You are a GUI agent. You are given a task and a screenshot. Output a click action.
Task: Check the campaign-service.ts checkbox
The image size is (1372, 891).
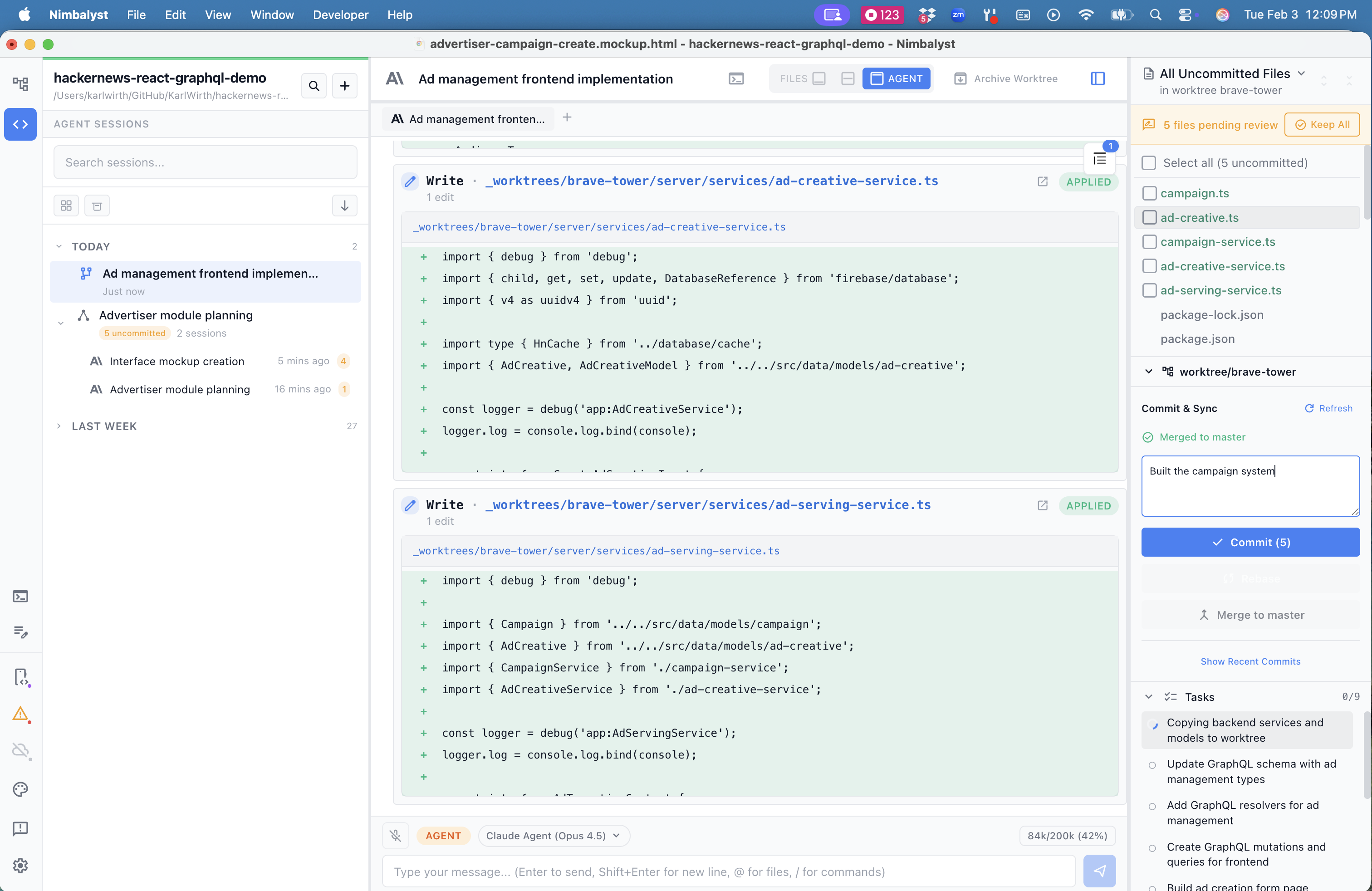click(1149, 241)
